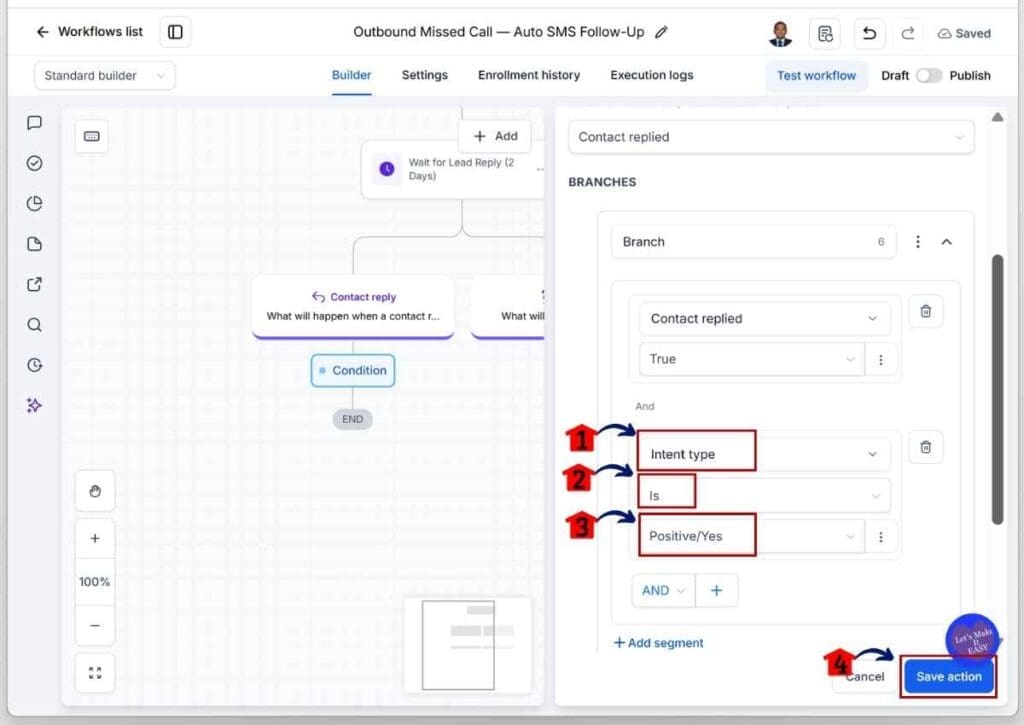
Task: Click the canvas minimap thumbnail
Action: point(468,645)
